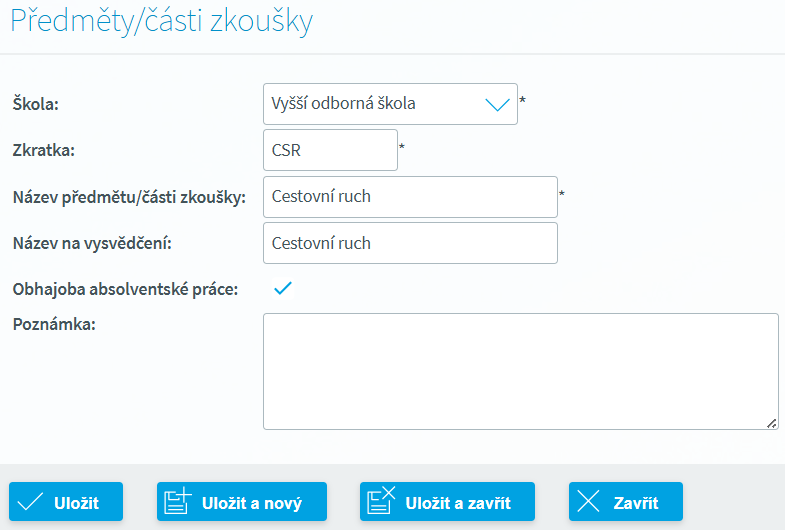785x530 pixels.
Task: Click the checkmark icon on Uložit button
Action: (x=30, y=502)
